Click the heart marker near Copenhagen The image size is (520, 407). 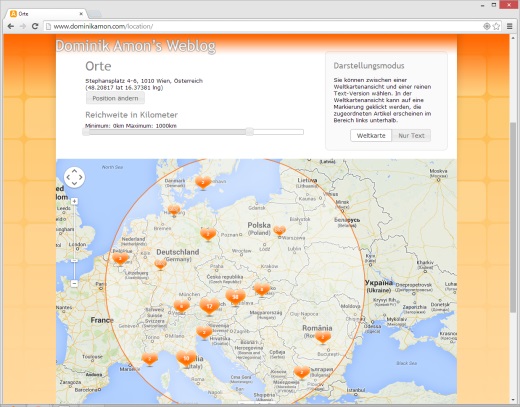coord(203,182)
